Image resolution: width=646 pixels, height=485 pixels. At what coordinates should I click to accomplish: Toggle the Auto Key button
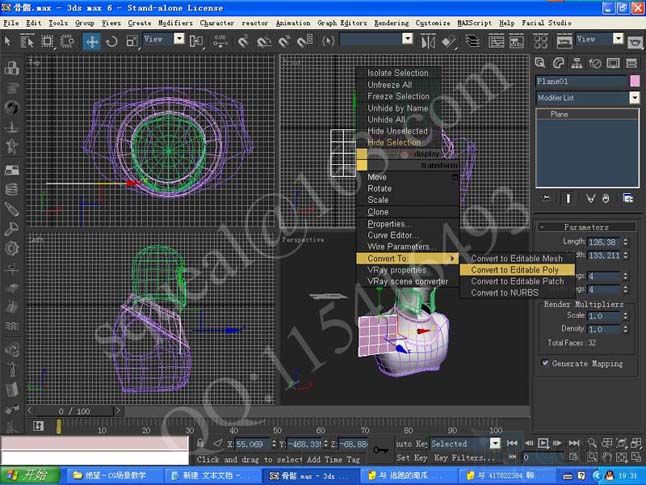pos(411,444)
